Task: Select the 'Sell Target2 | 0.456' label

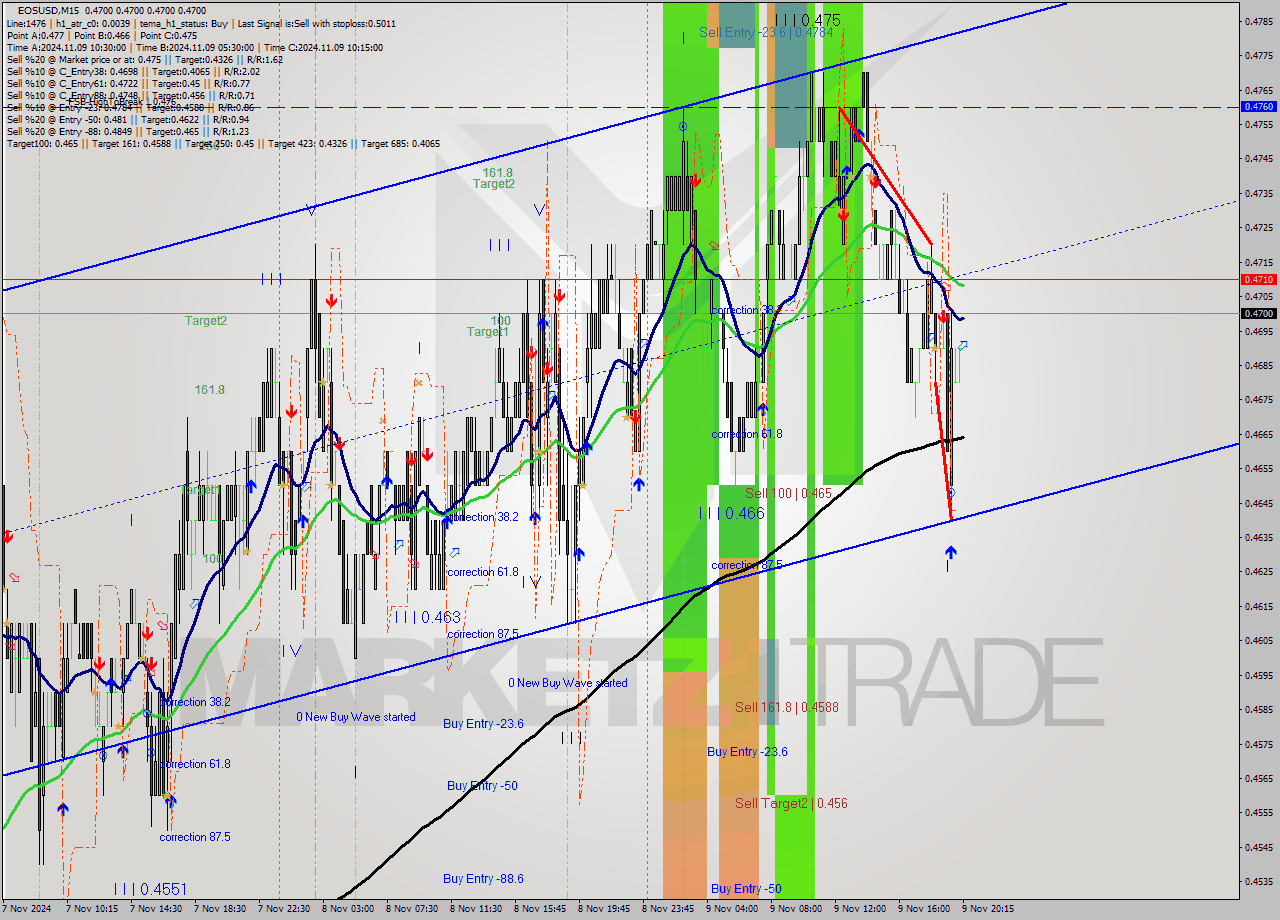Action: click(791, 803)
